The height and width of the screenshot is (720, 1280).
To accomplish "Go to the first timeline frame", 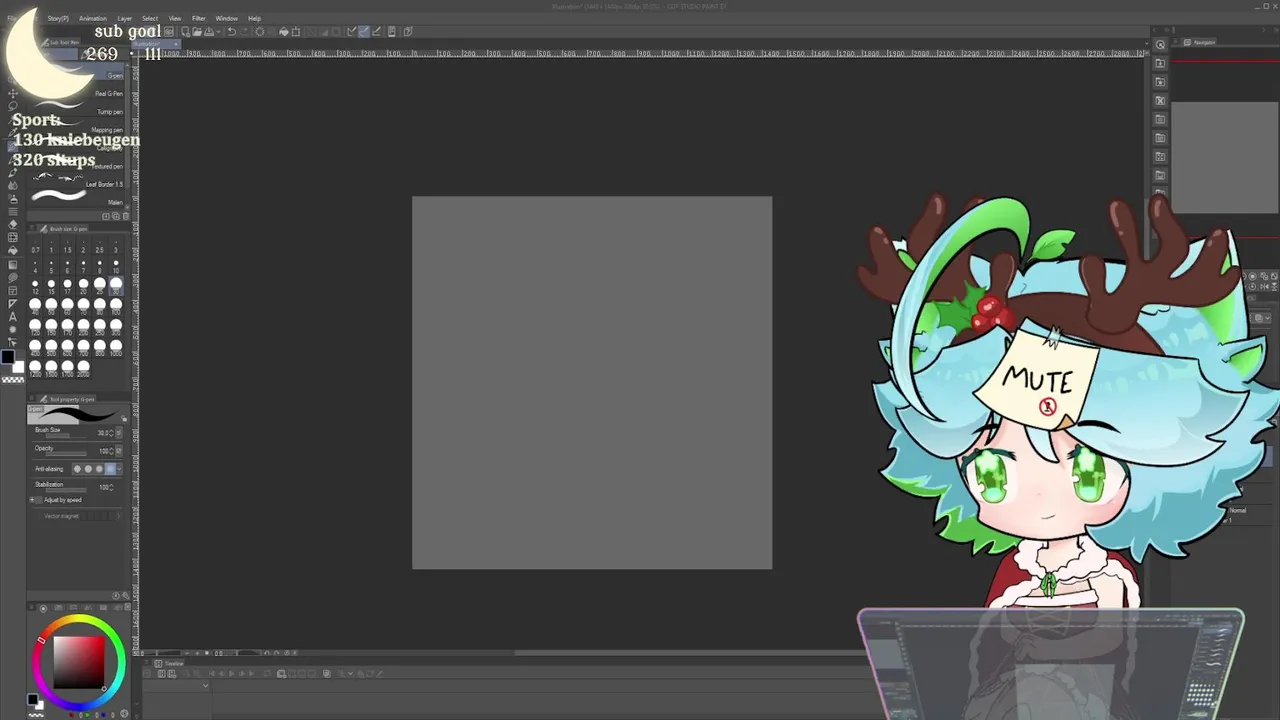I will [212, 674].
